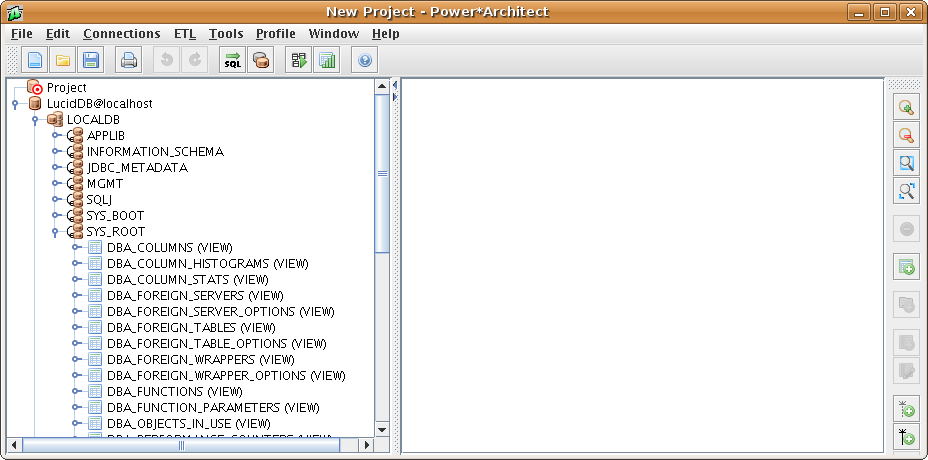Screen dimensions: 928x460
Task: Save the project with the floppy icon
Action: click(x=91, y=60)
